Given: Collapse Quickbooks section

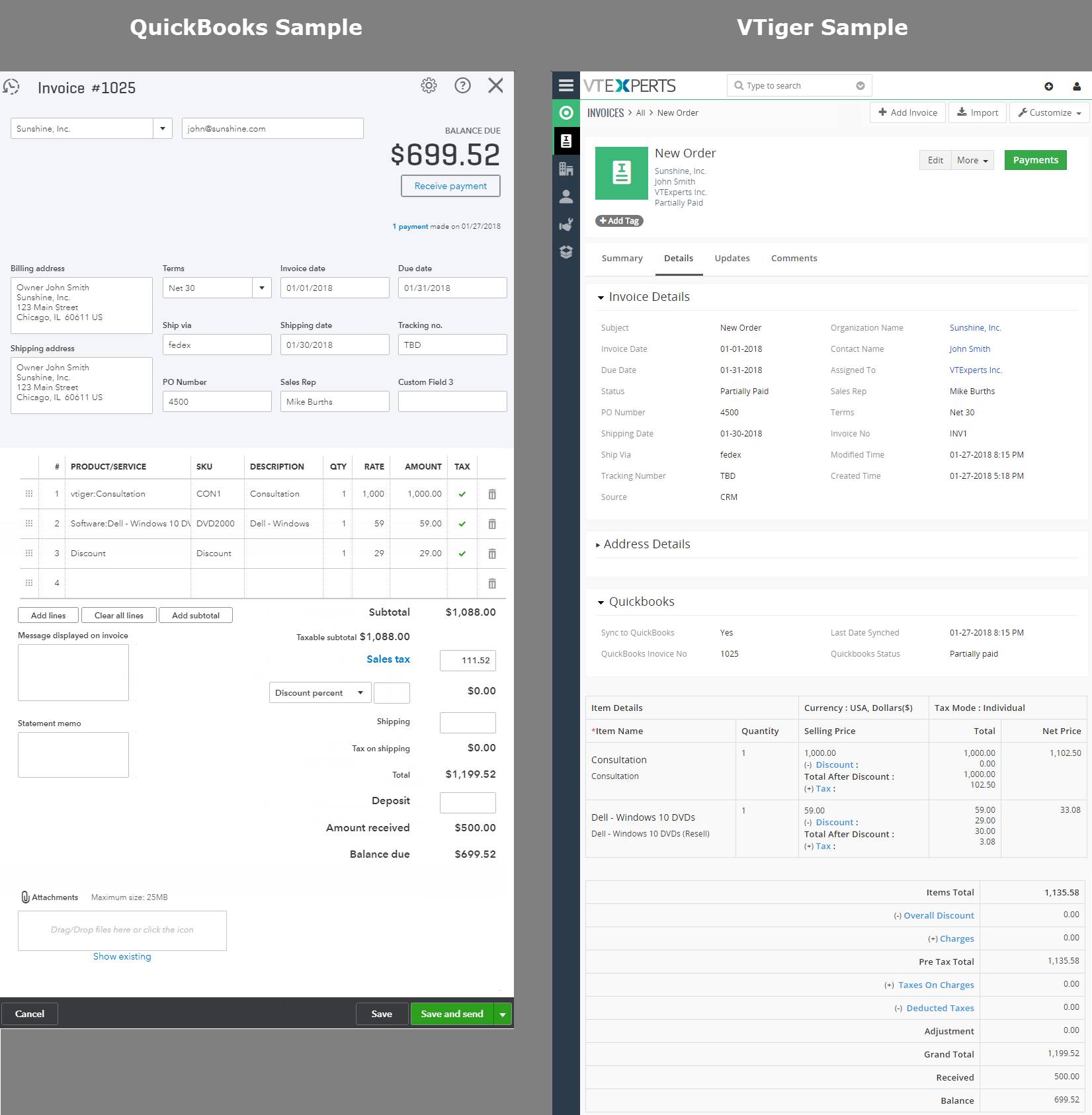Looking at the screenshot, I should (x=601, y=602).
